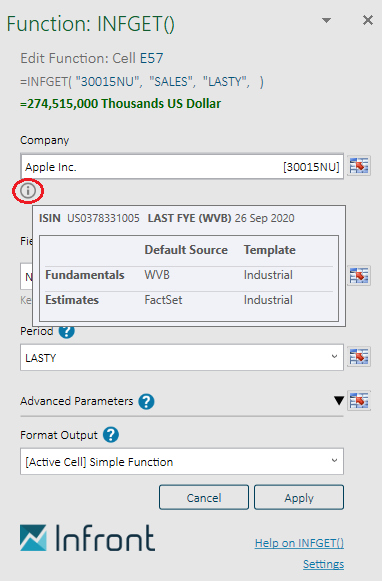Click the FactSet estimates source
Image resolution: width=382 pixels, height=581 pixels.
coord(163,300)
